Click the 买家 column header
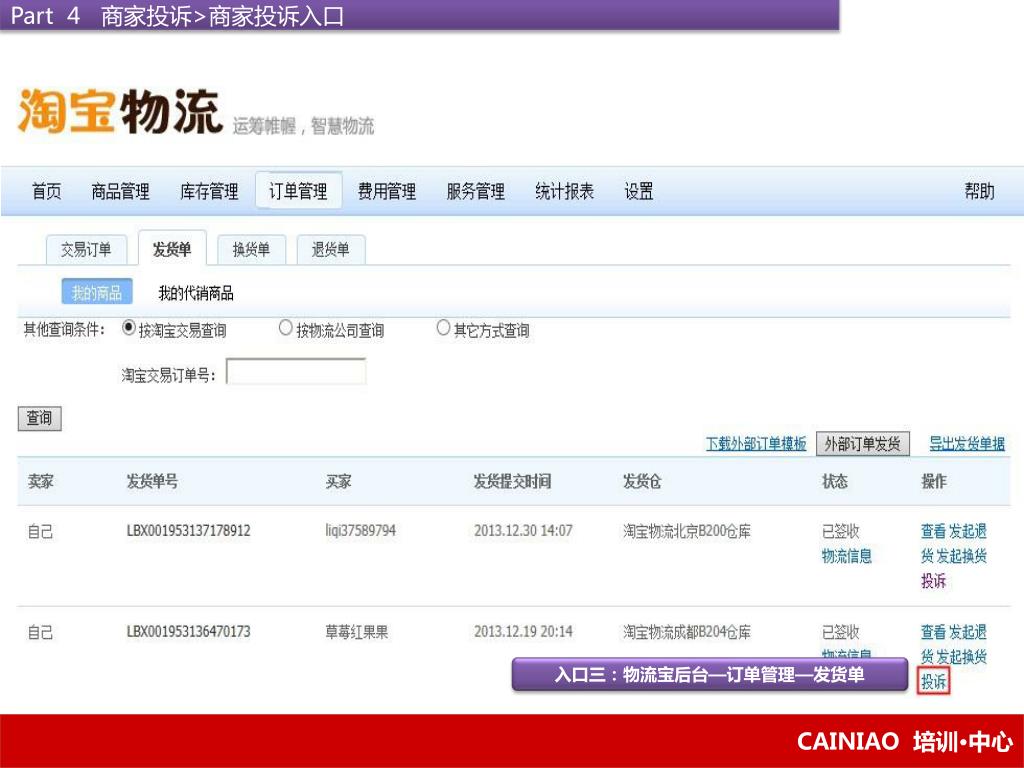The height and width of the screenshot is (768, 1024). point(338,482)
